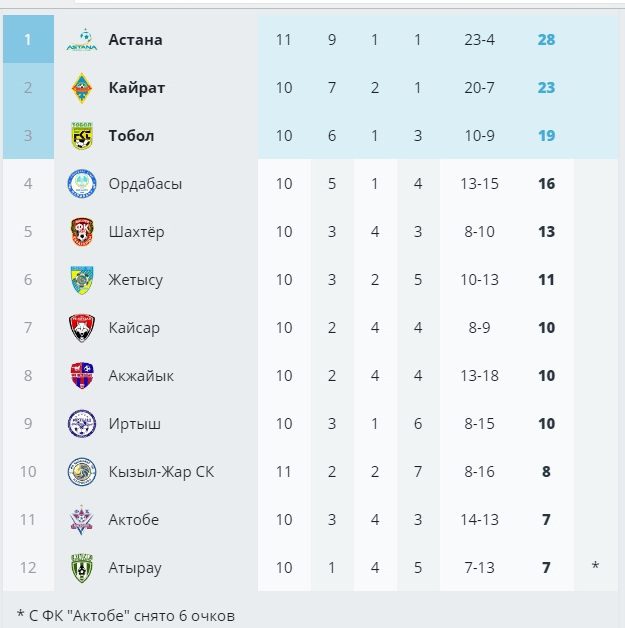
Task: Click the Irtysh team logo
Action: coord(82,424)
